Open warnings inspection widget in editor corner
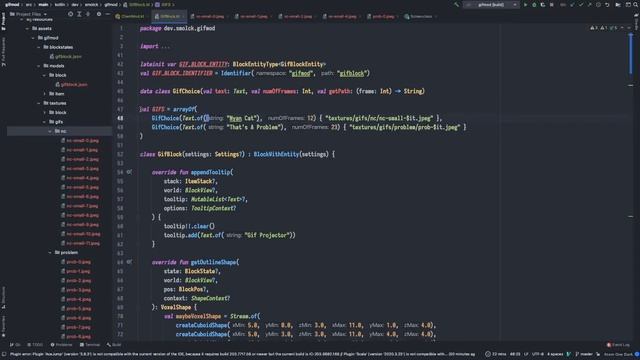The image size is (640, 360). [x=604, y=28]
